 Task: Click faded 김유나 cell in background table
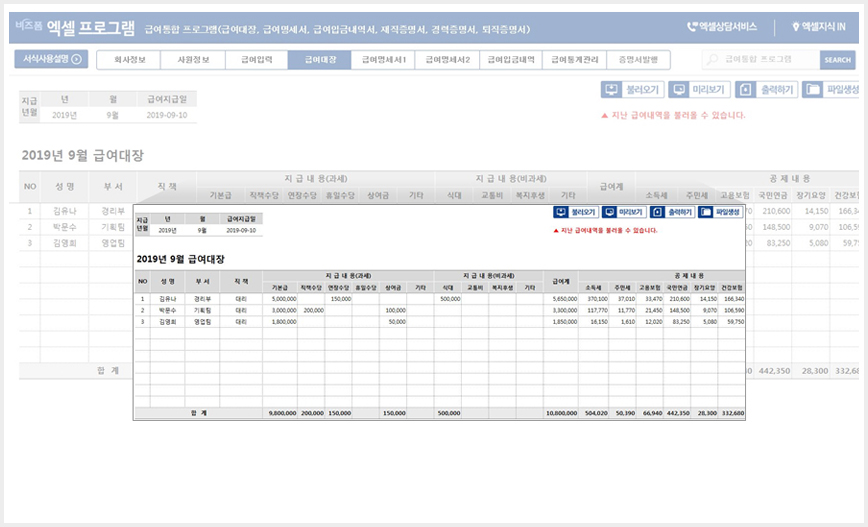point(65,211)
